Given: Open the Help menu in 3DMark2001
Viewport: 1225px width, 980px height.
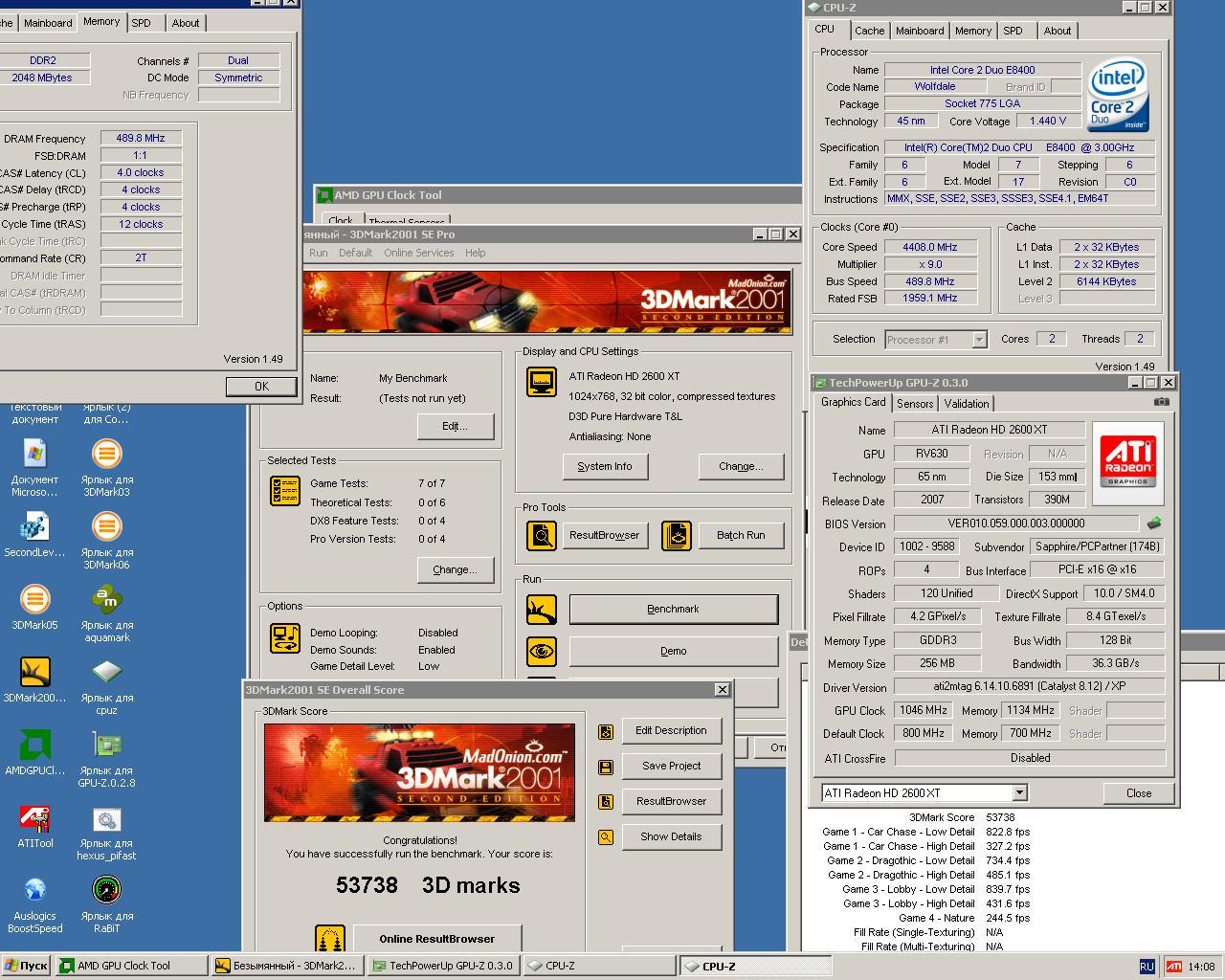Looking at the screenshot, I should 476,253.
